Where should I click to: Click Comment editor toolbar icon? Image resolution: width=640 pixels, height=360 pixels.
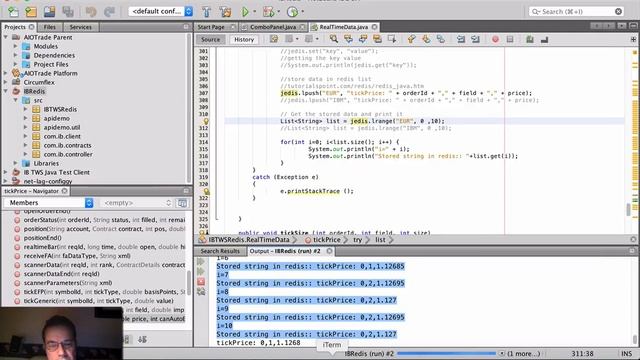(530, 39)
